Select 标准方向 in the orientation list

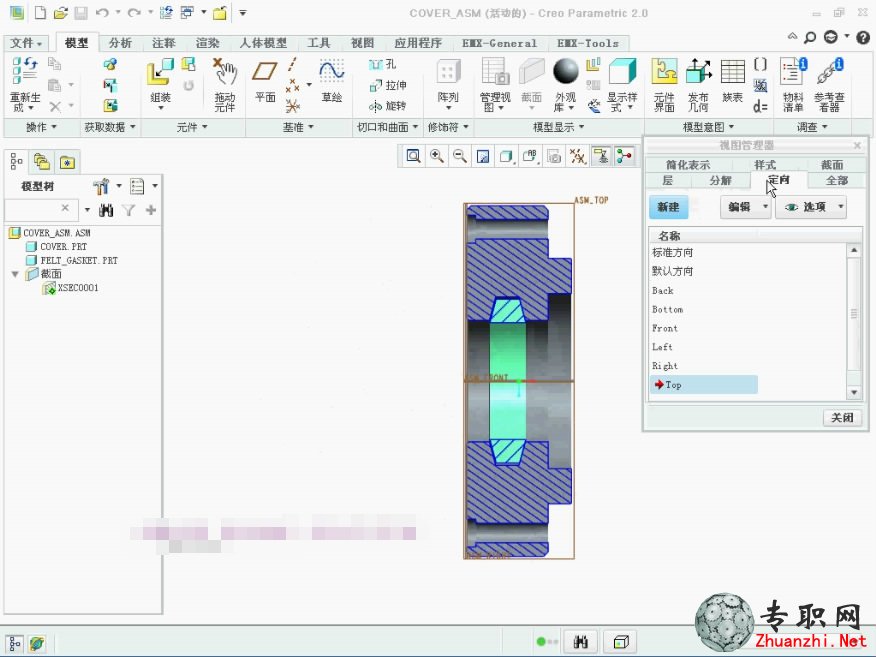(x=673, y=253)
